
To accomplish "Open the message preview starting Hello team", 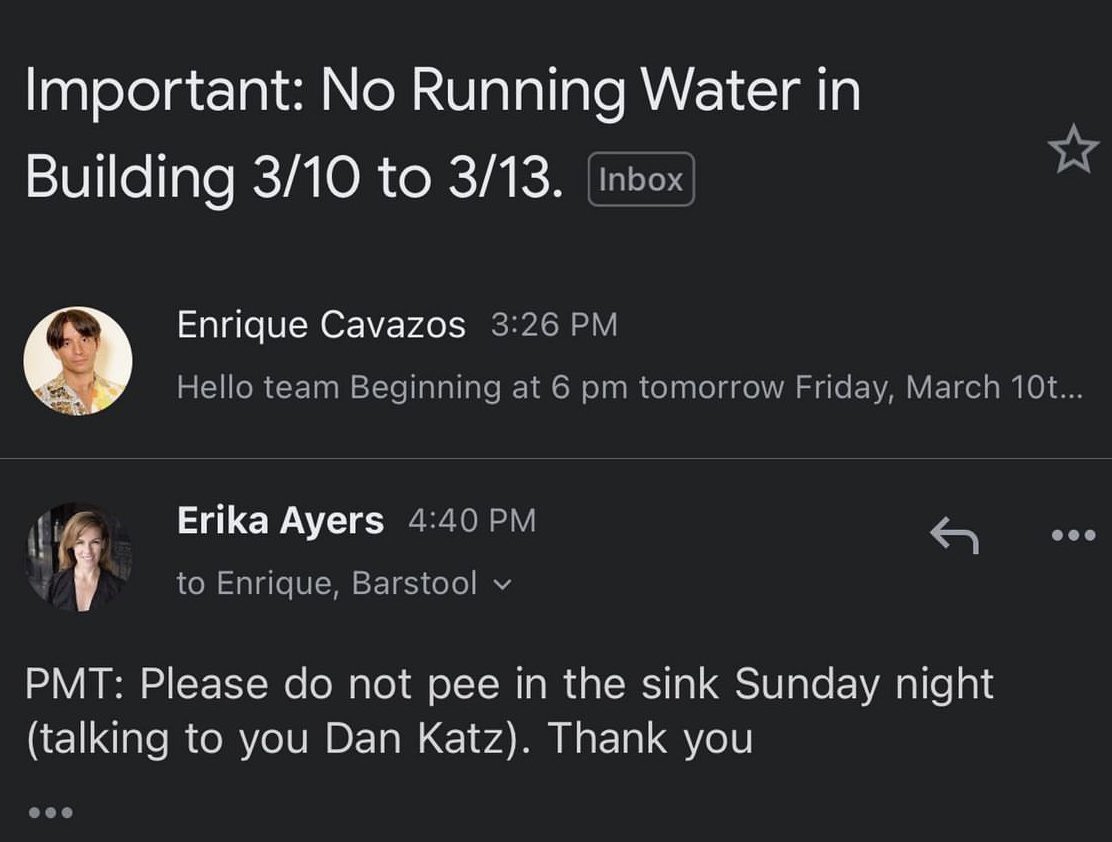I will pyautogui.click(x=630, y=387).
